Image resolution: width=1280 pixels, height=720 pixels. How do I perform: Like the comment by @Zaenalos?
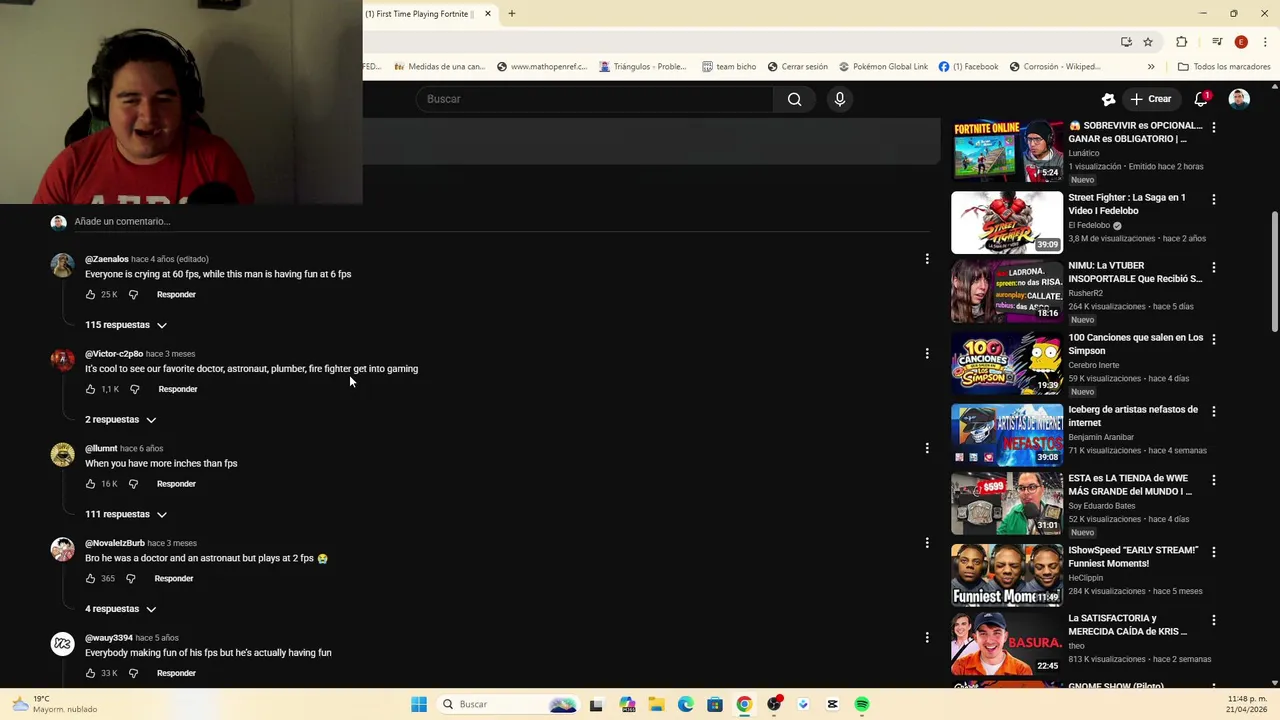(x=90, y=295)
